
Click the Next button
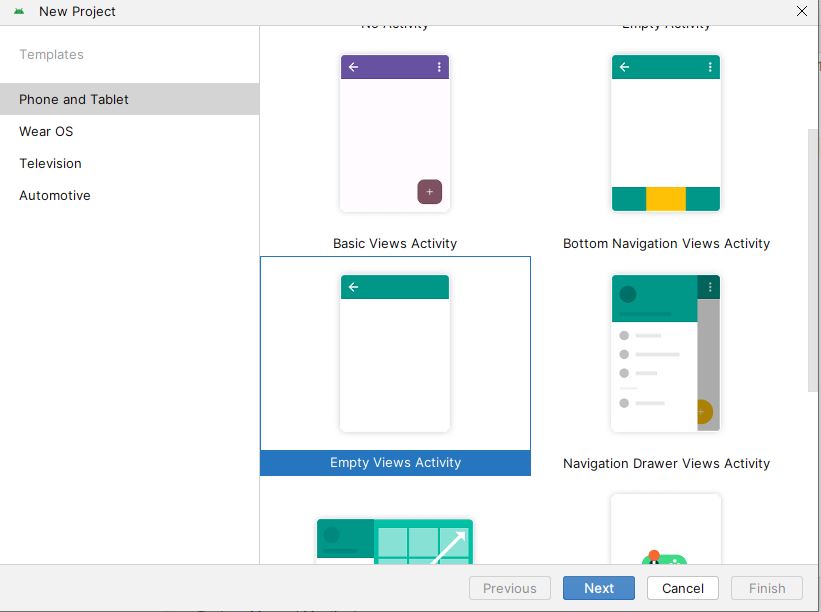[x=598, y=588]
